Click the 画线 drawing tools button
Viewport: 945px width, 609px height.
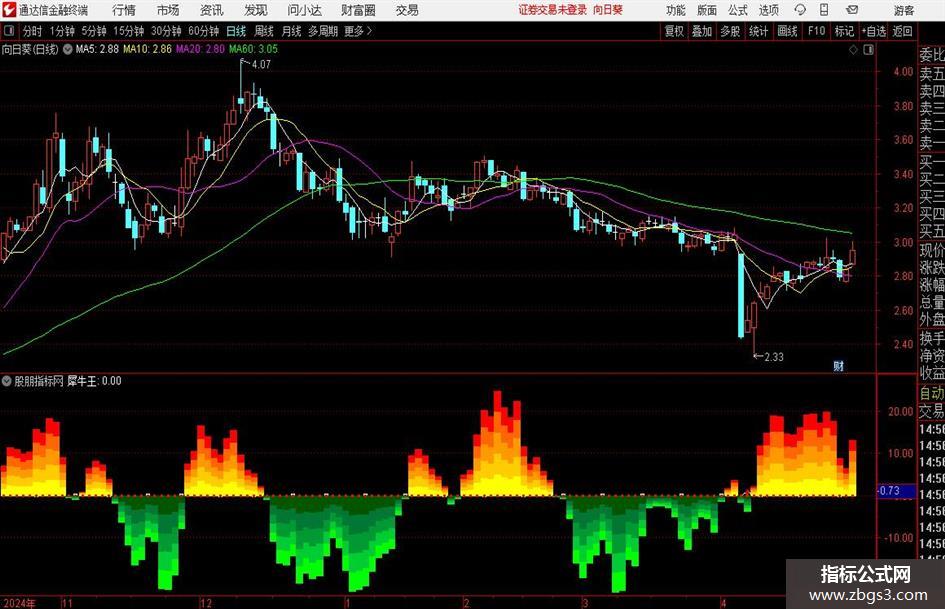point(787,31)
